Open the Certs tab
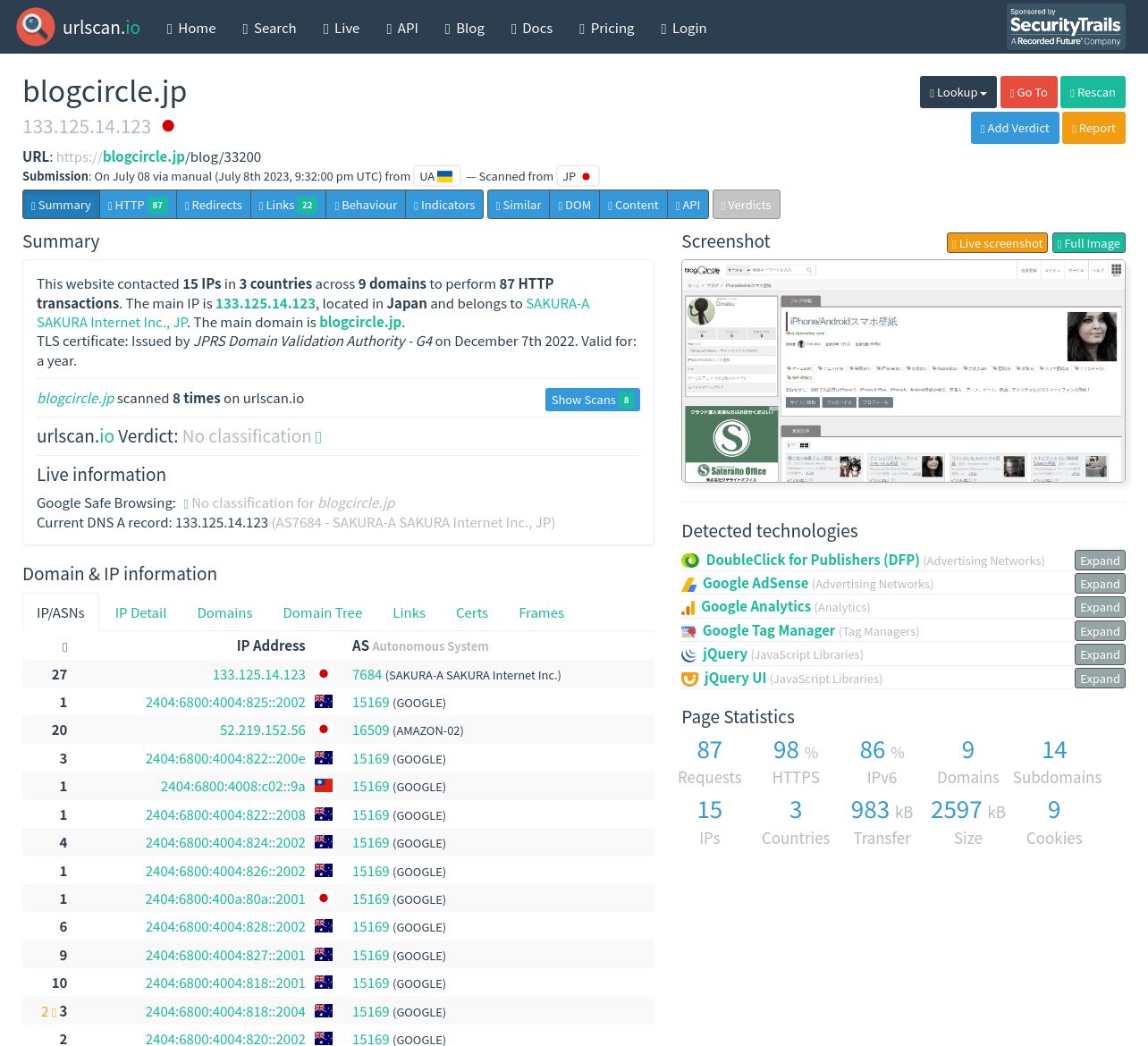Viewport: 1148px width, 1046px height. click(x=472, y=612)
